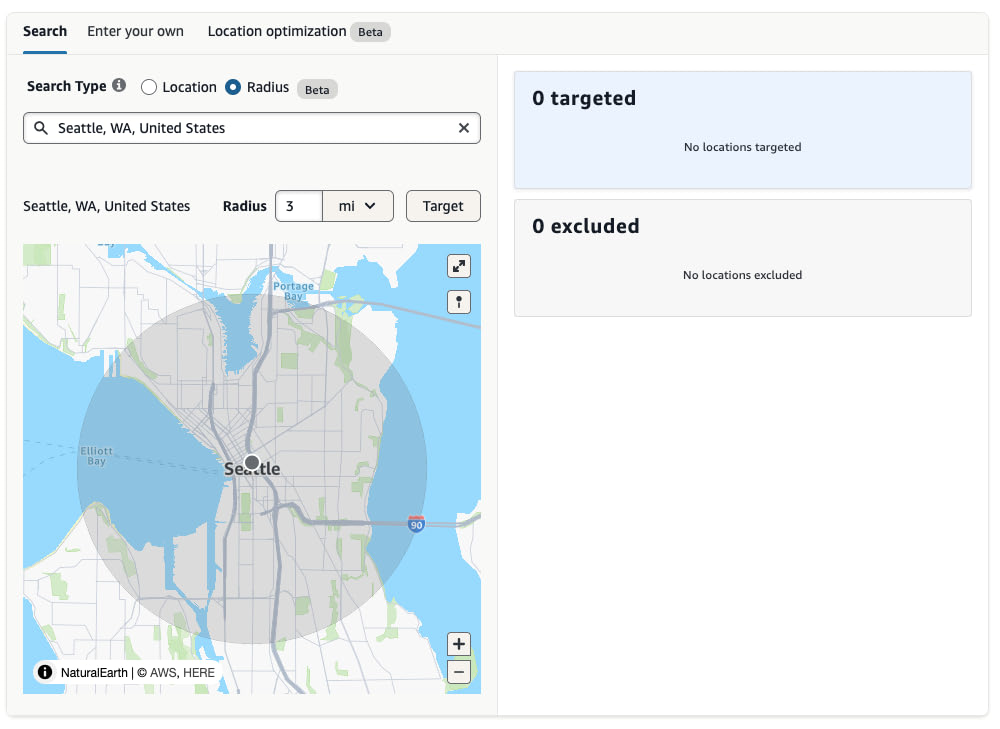
Task: Select the Location search type
Action: pos(149,87)
